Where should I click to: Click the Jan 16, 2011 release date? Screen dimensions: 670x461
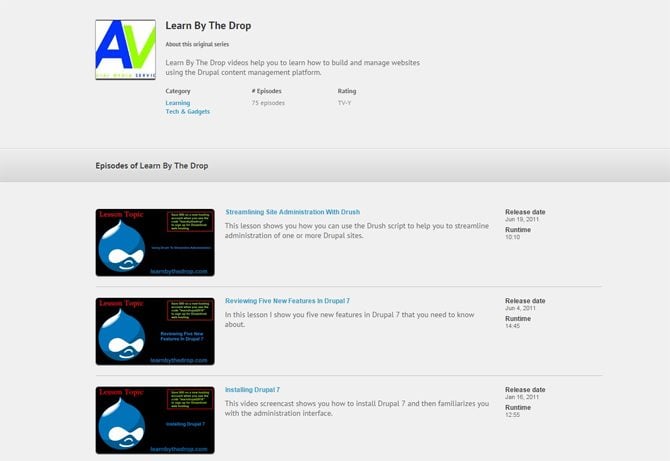tap(521, 396)
